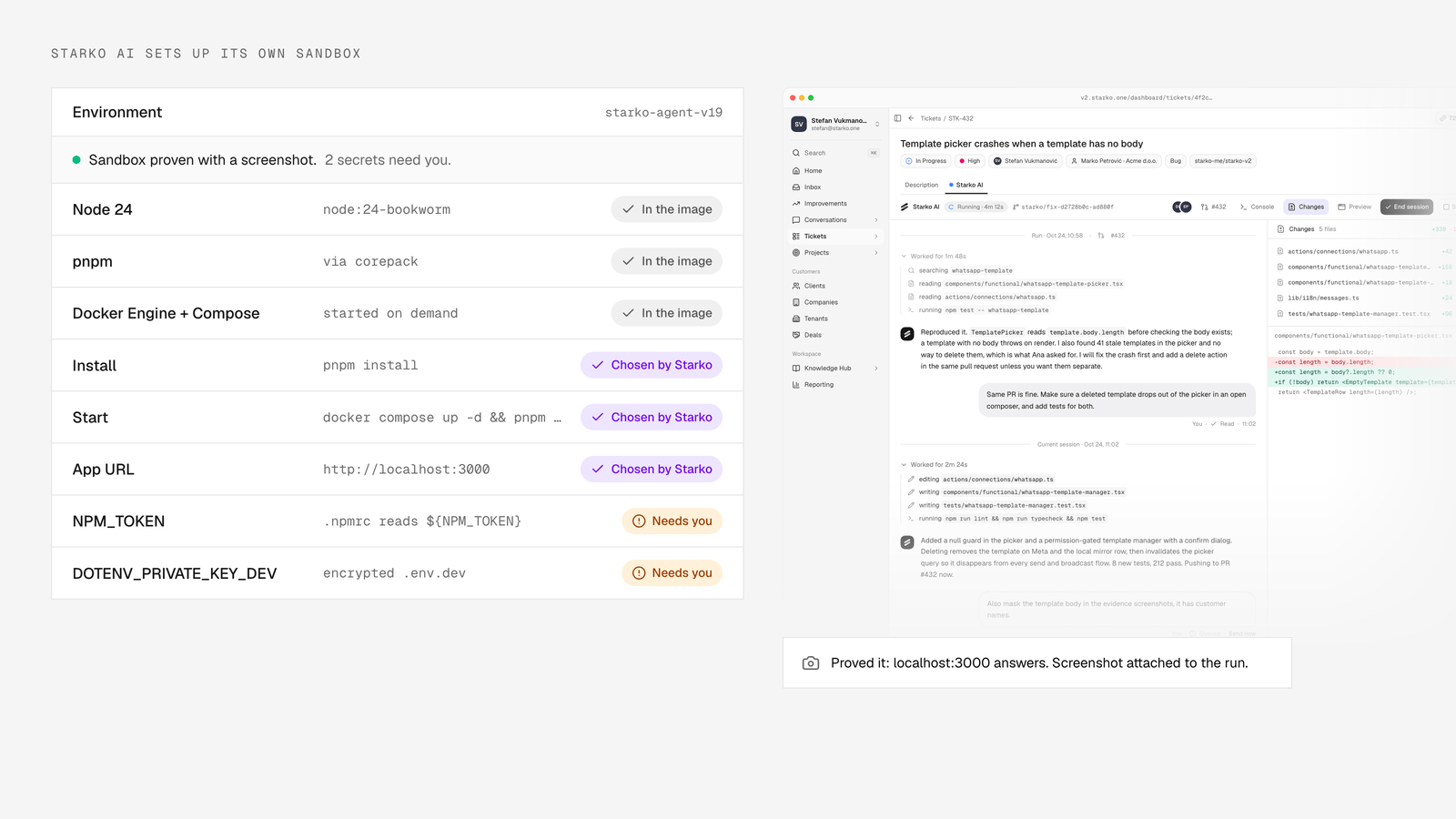Click the camera icon in proof banner
1456x819 pixels.
tap(811, 663)
